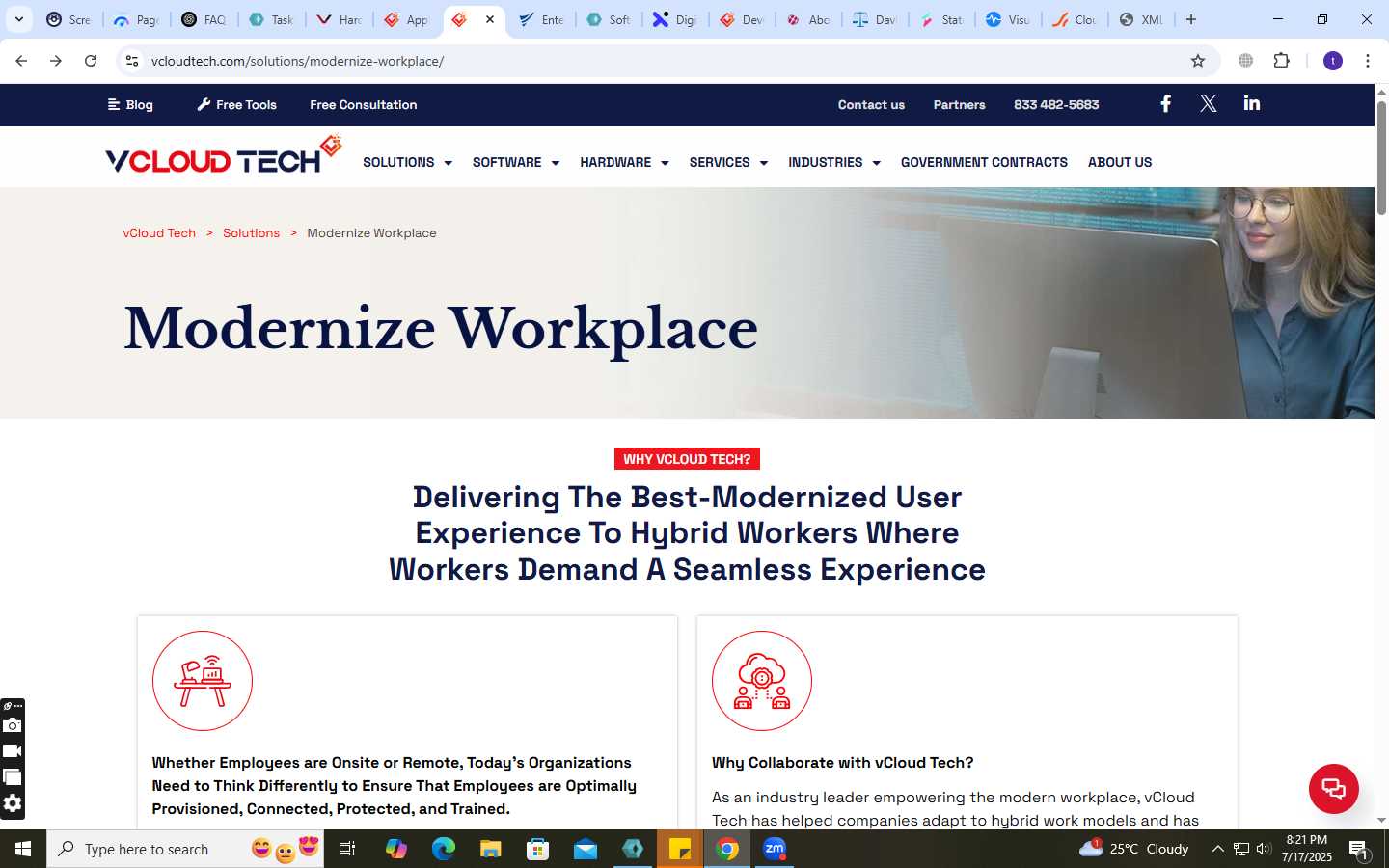Open the globe icon next to bookmark star
This screenshot has height=868, width=1389.
point(1246,61)
